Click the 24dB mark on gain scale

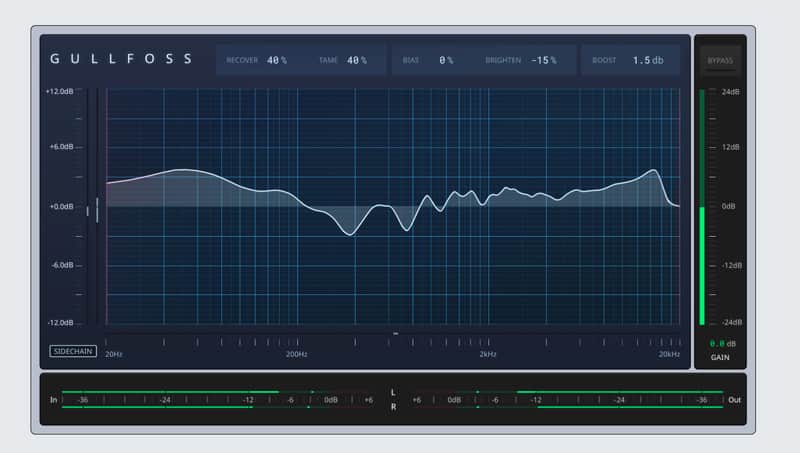point(730,92)
